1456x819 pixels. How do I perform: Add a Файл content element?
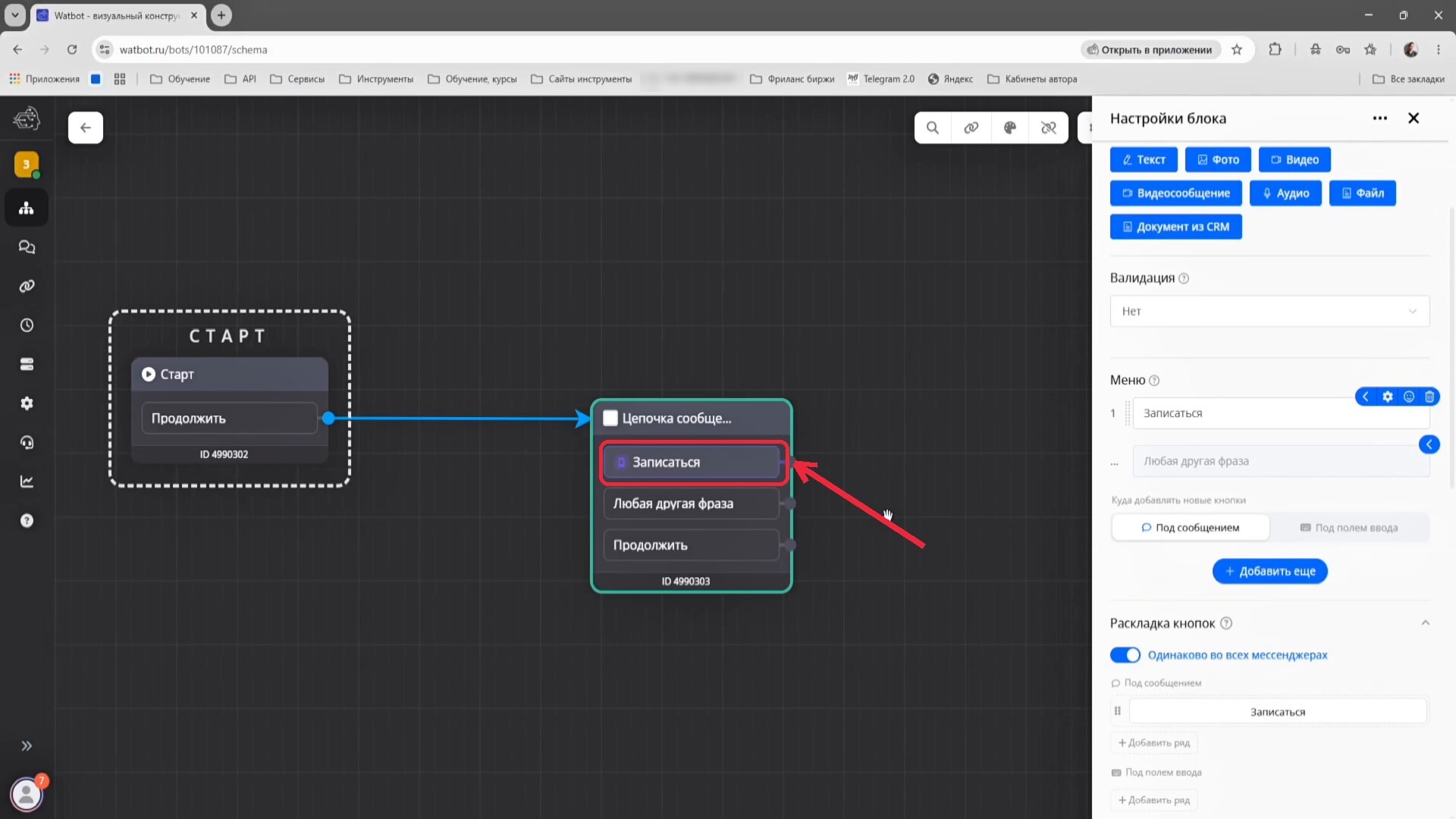coord(1363,193)
